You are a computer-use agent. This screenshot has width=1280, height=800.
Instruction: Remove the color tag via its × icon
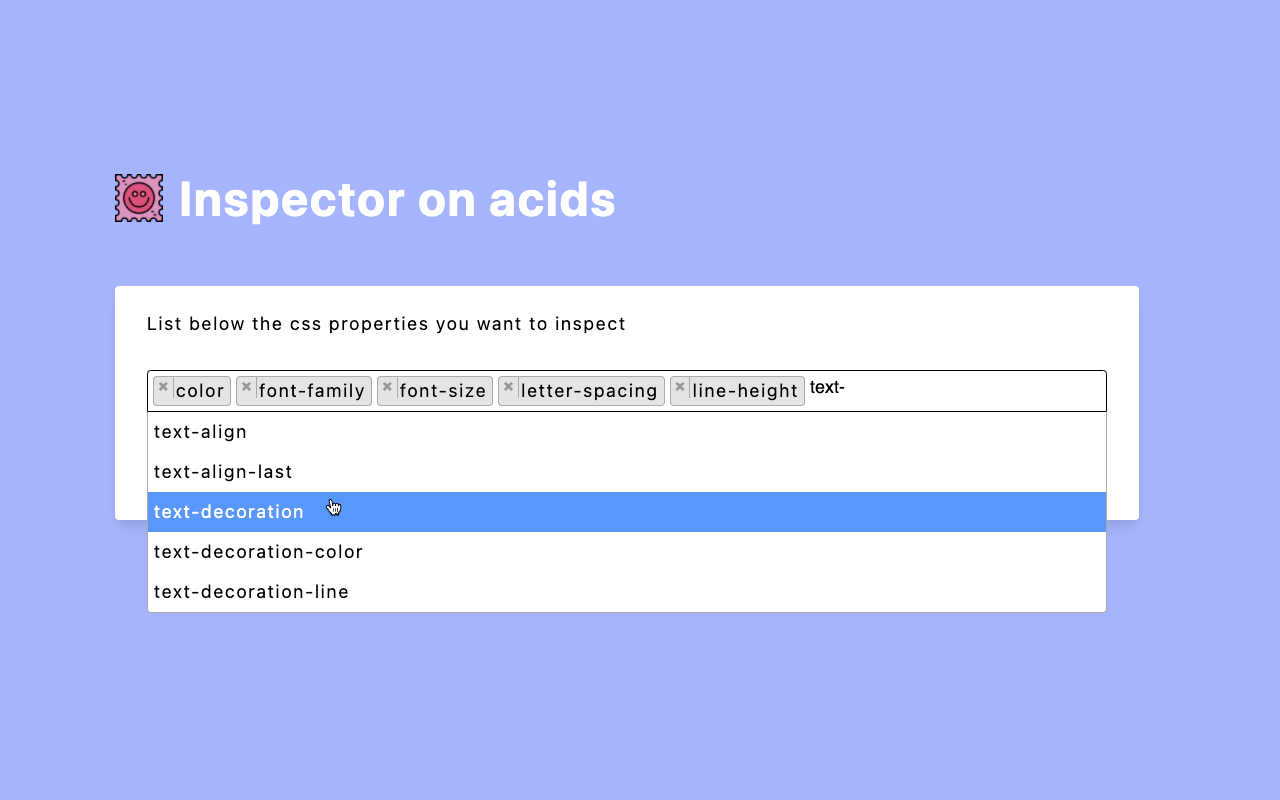[163, 388]
